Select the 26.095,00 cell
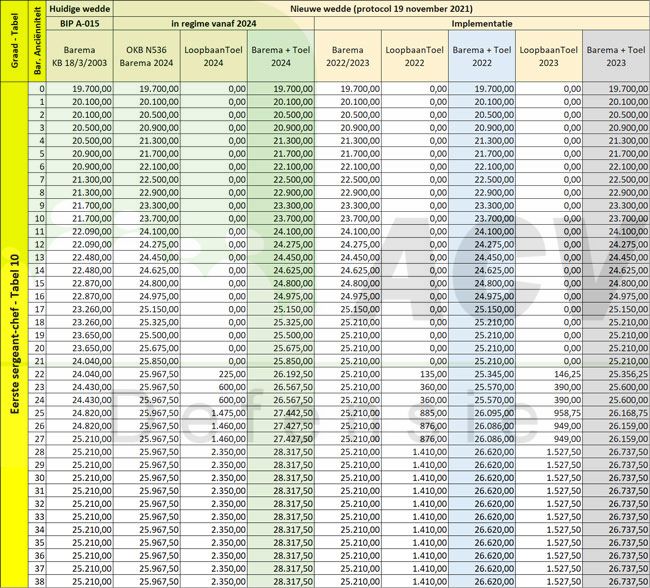Image resolution: width=650 pixels, height=588 pixels. 482,413
